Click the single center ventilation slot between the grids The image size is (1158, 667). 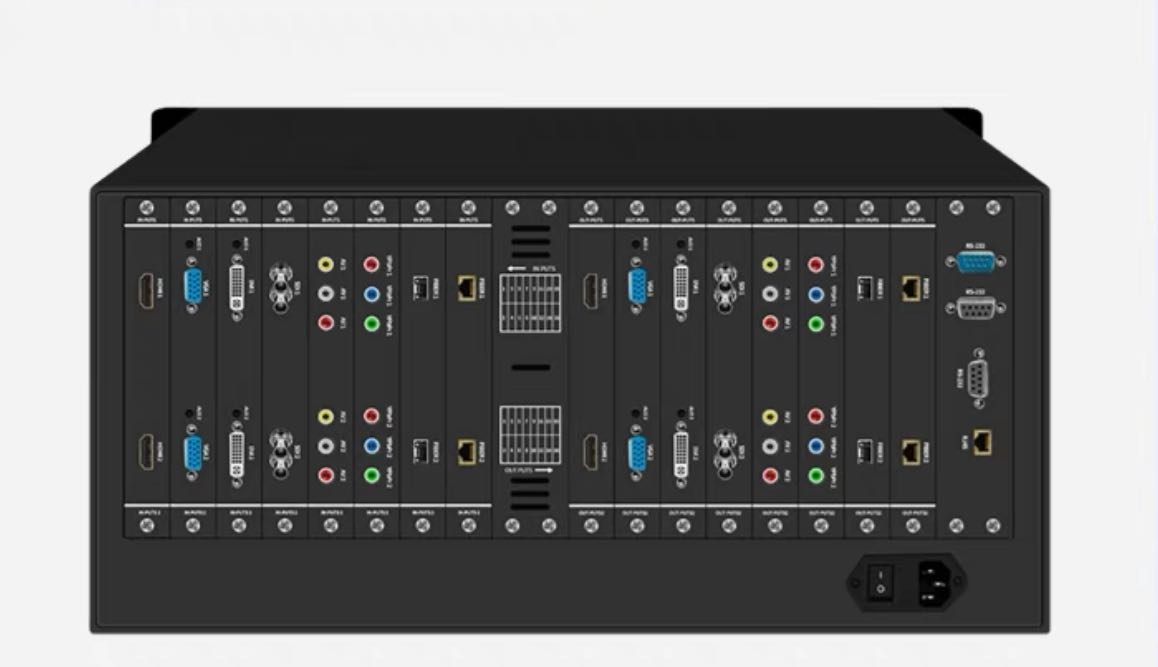(x=530, y=367)
